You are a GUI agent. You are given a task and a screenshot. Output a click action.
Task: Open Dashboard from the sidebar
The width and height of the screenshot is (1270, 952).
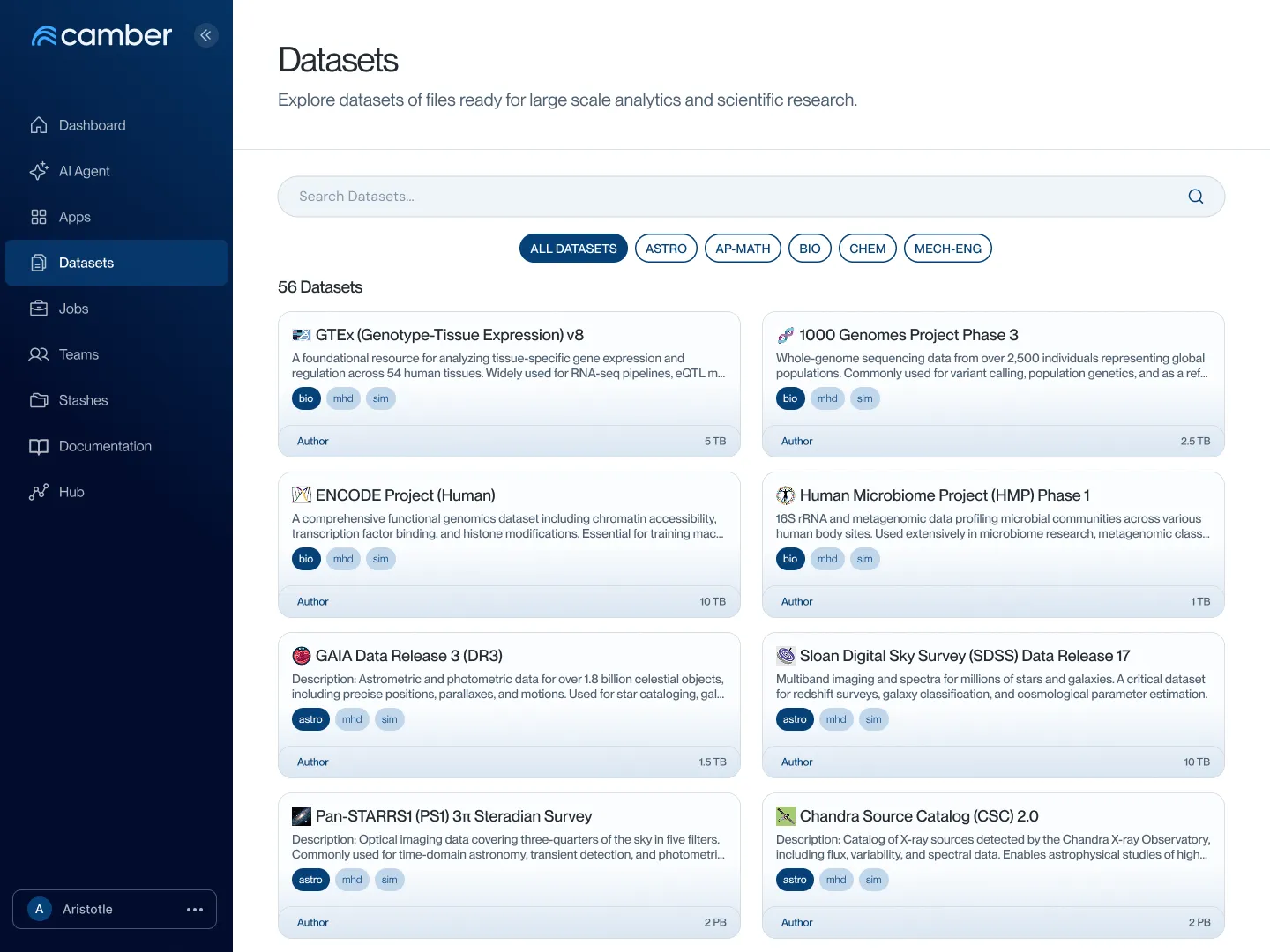[116, 125]
